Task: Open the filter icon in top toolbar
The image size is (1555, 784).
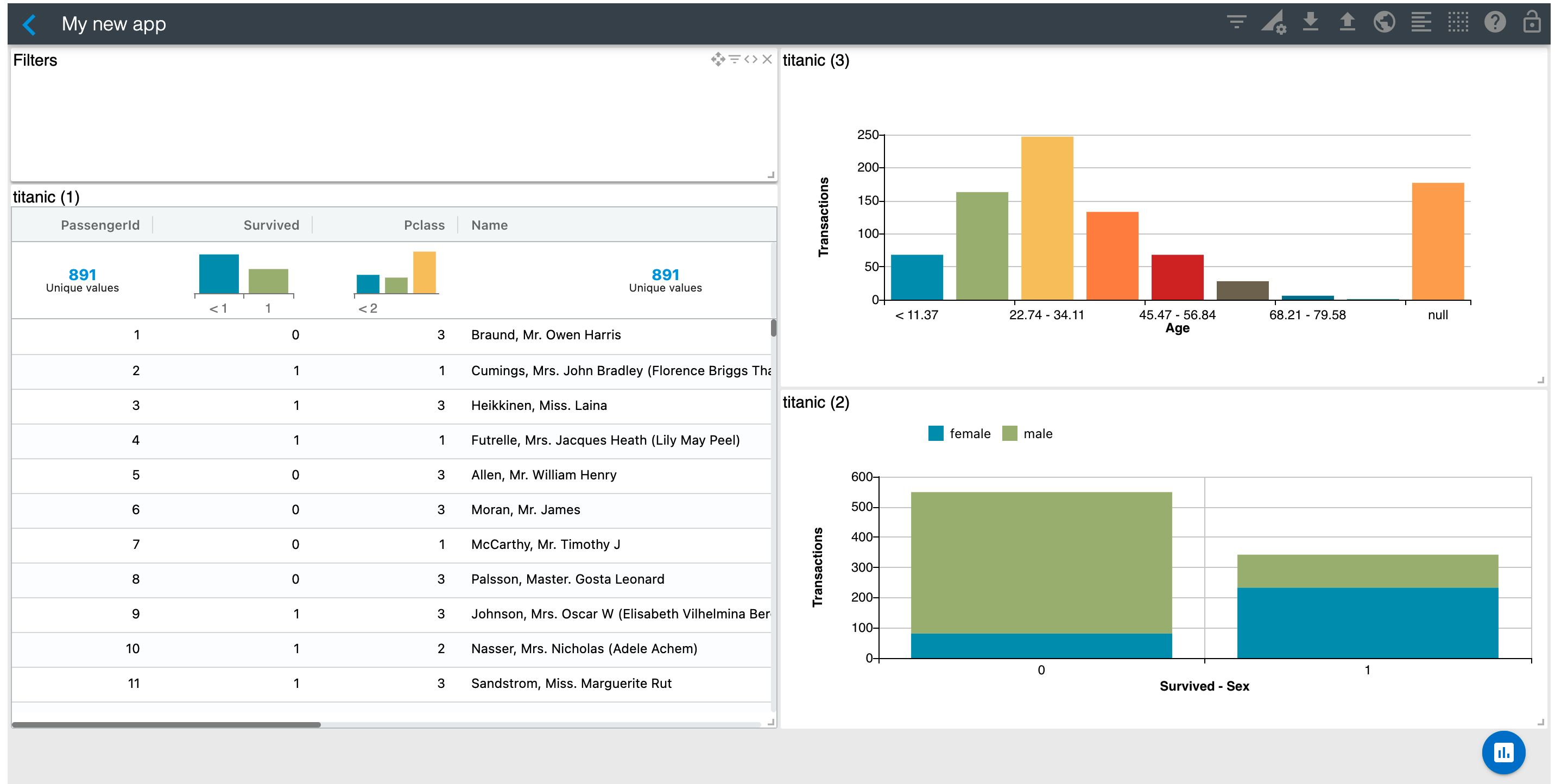Action: [1236, 23]
